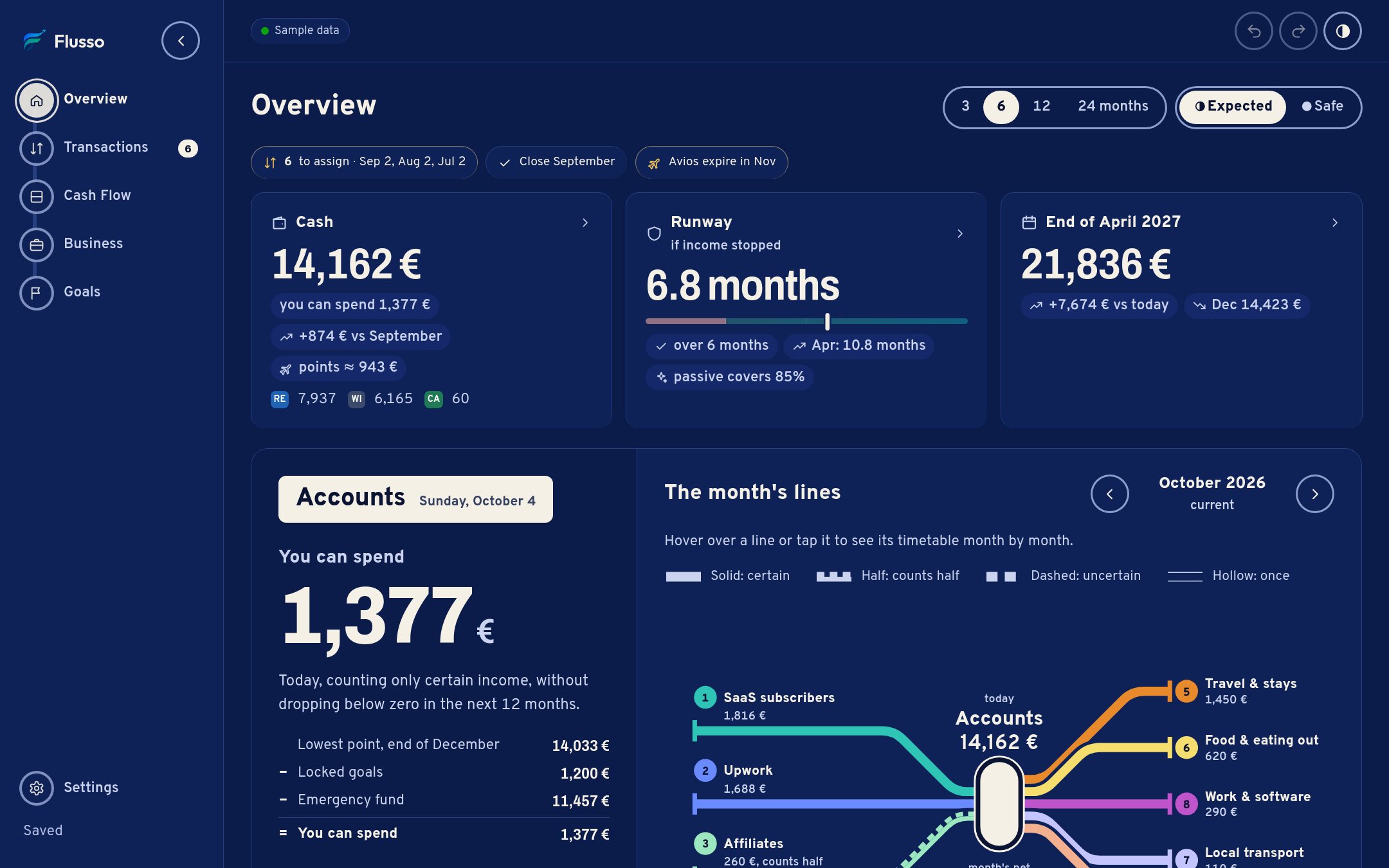Open Settings in the sidebar
This screenshot has width=1389, height=868.
coord(91,788)
